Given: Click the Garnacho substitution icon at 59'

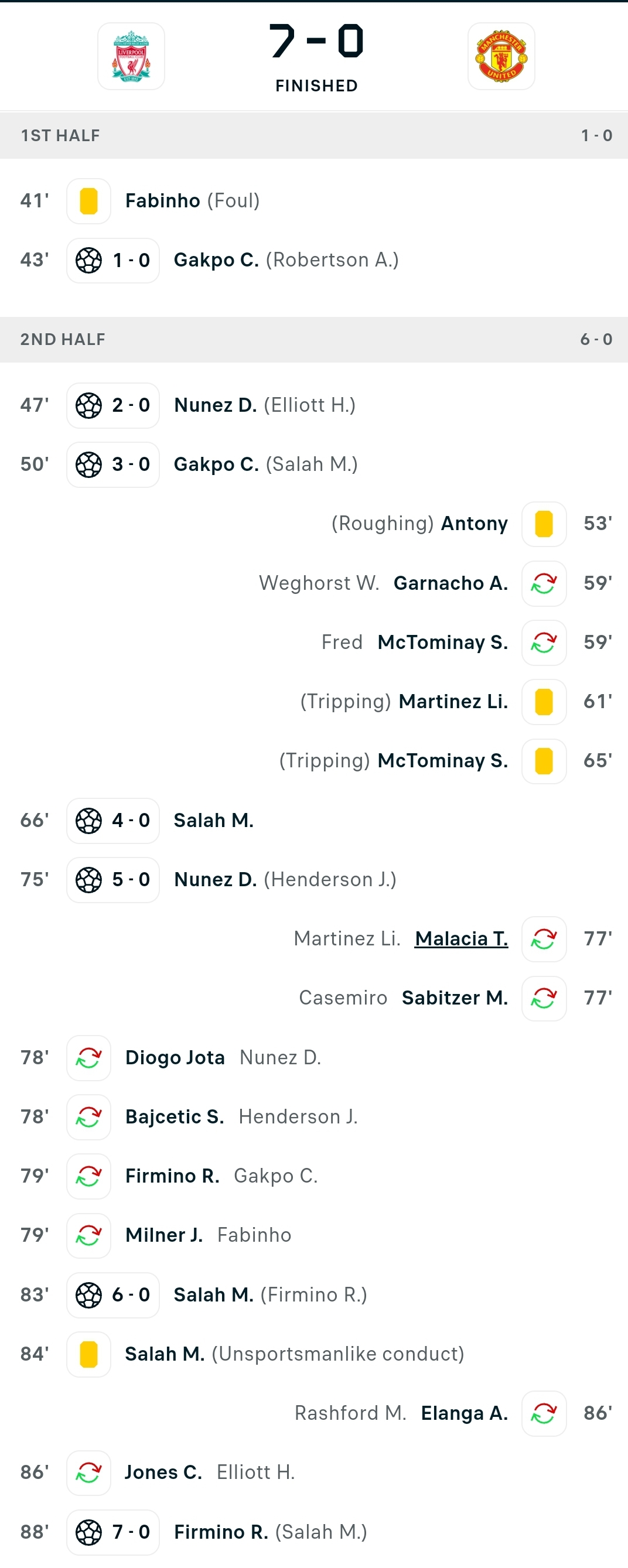Looking at the screenshot, I should [x=544, y=583].
